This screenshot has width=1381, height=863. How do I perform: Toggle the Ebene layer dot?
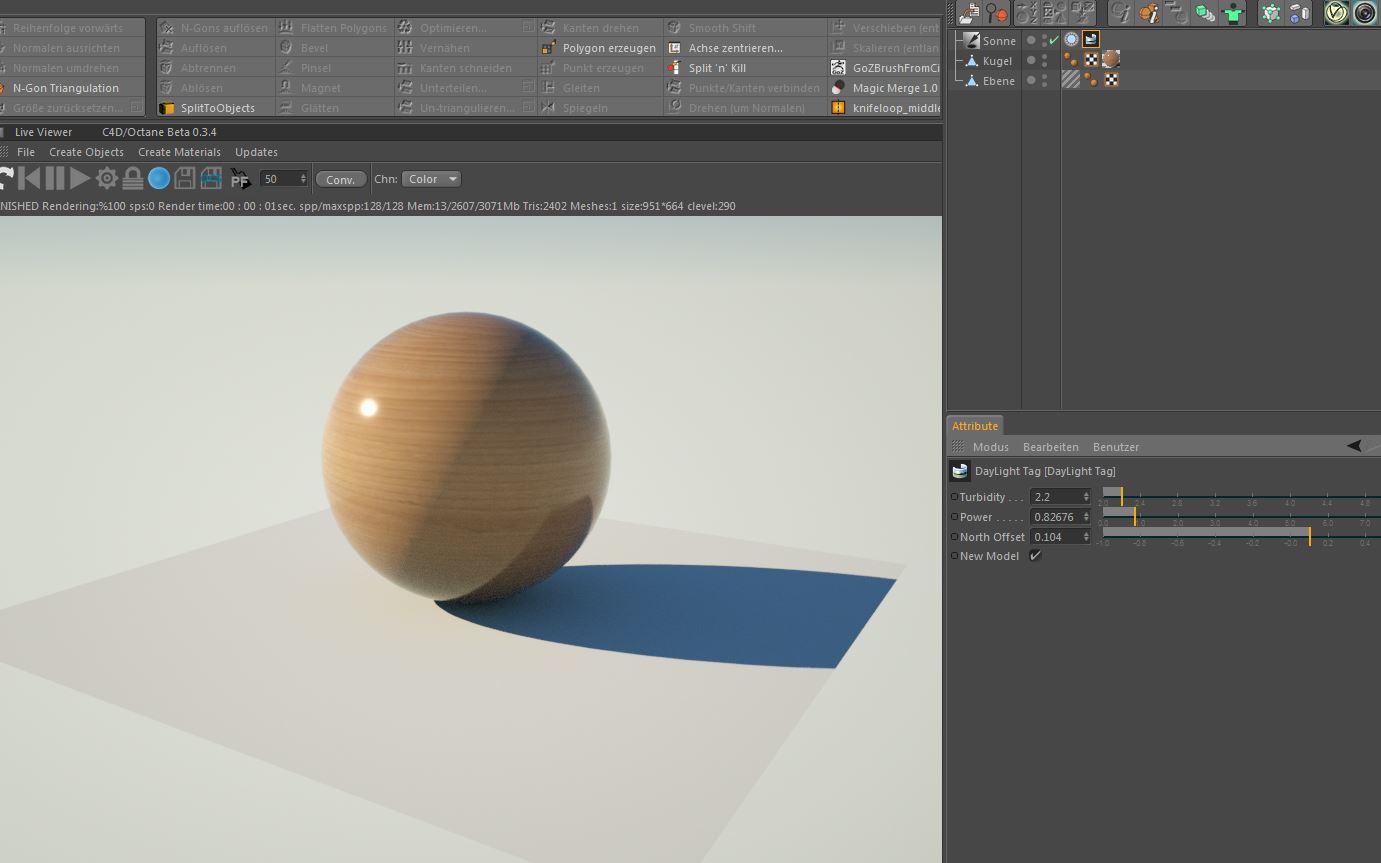pyautogui.click(x=1031, y=81)
